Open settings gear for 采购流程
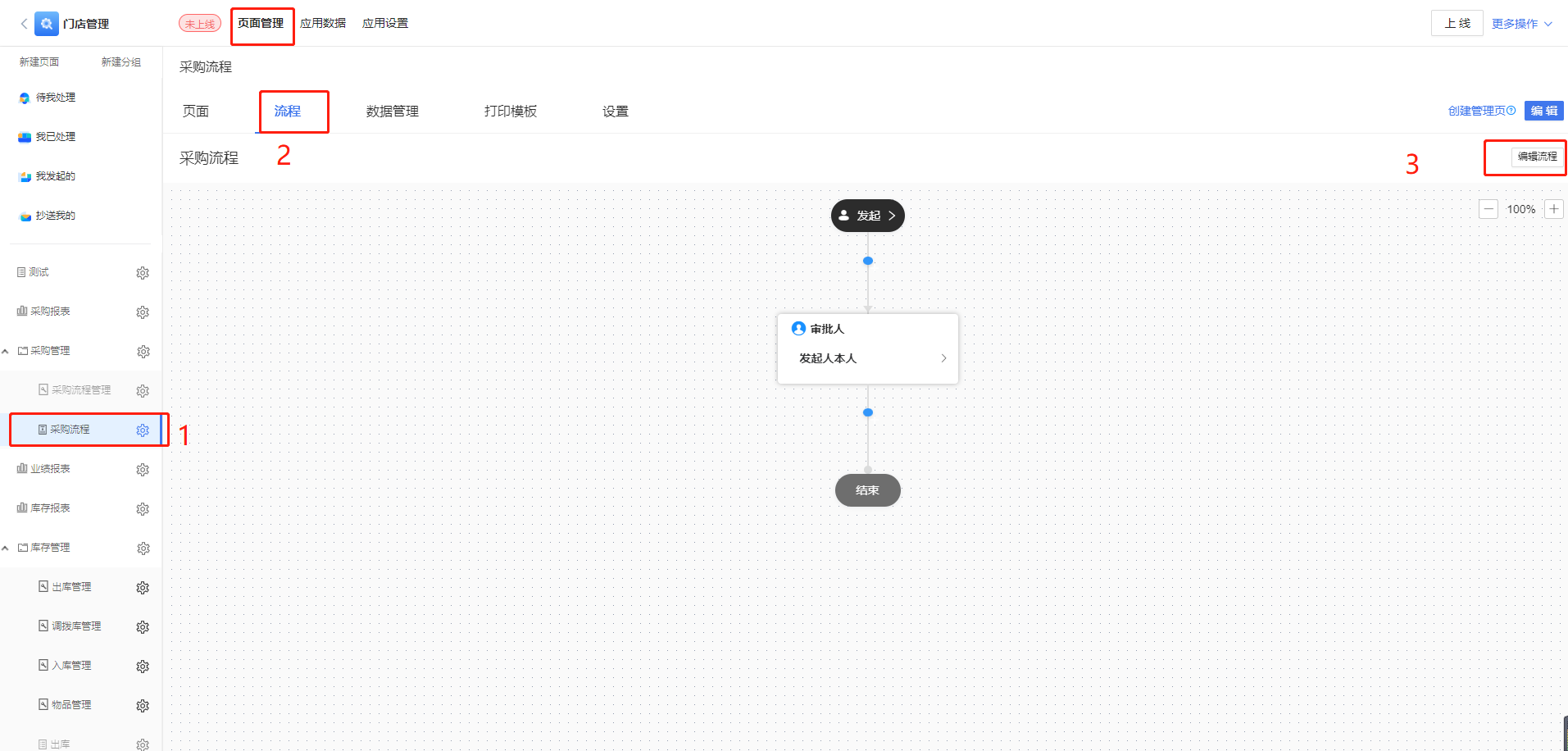Screen dimensions: 1568x751 (143, 430)
